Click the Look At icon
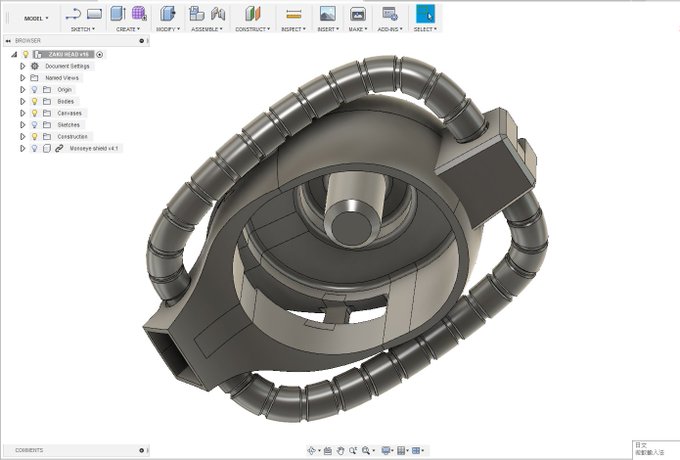The height and width of the screenshot is (460, 680). point(328,451)
